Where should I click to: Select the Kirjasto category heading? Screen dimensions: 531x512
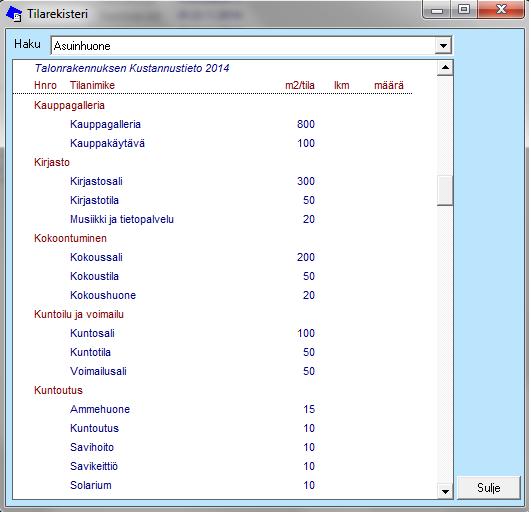point(52,162)
